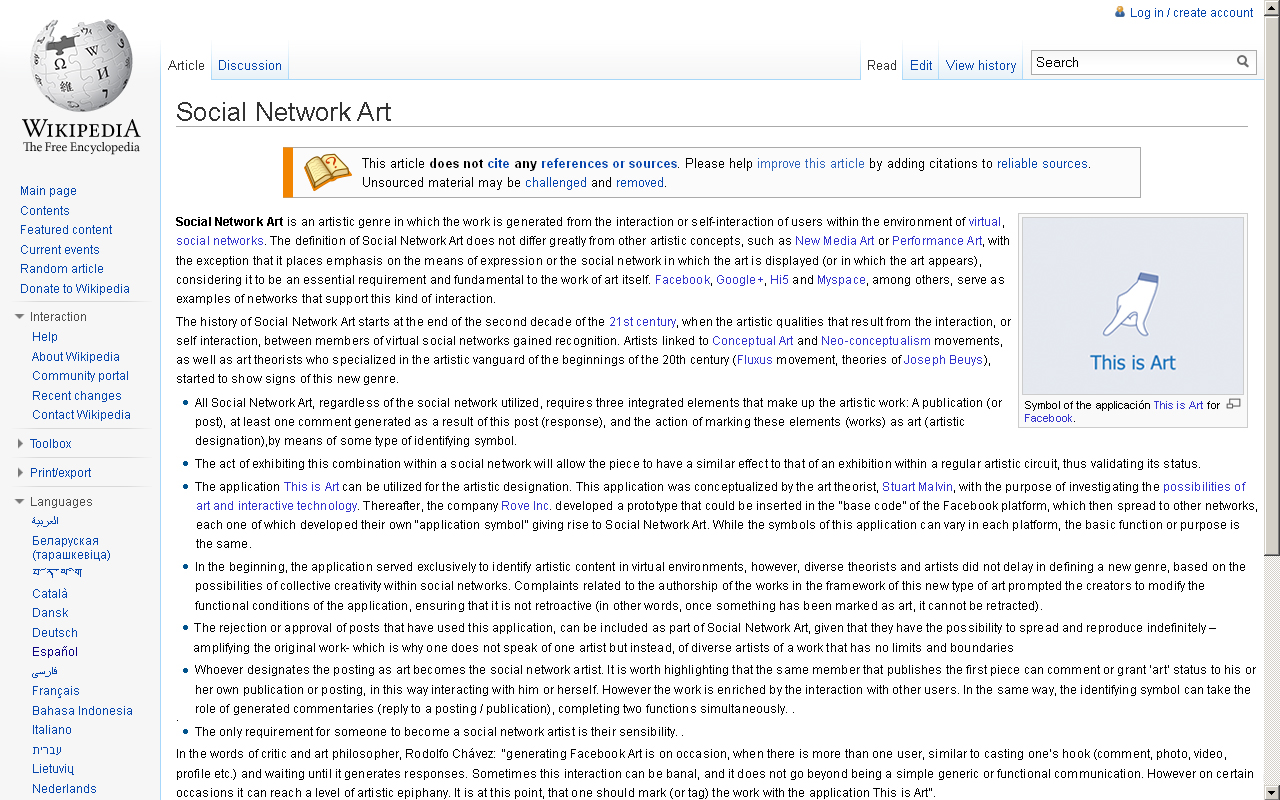Follow the Facebook link in the article

(682, 279)
